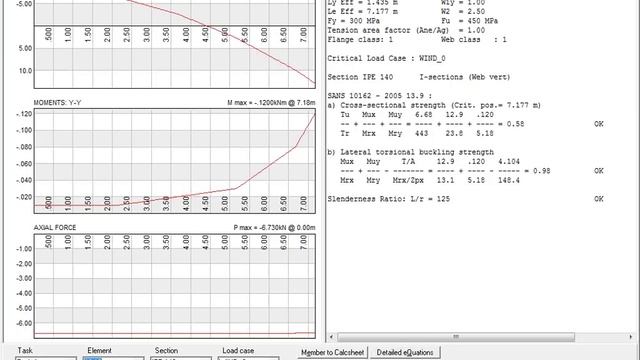Screen dimensions: 640x360
Task: Click 'b) Lateral torsional buckling strength' line
Action: [411, 152]
